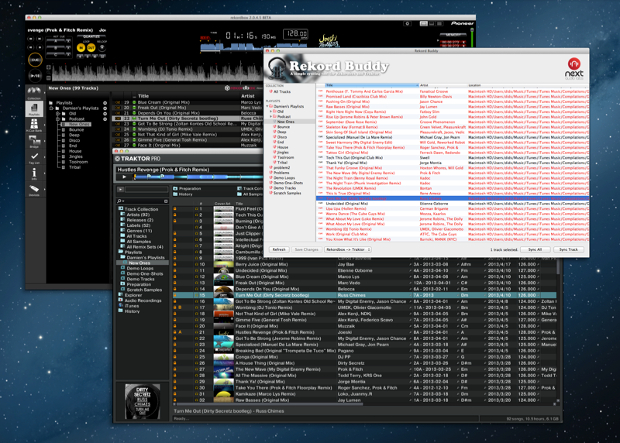Image resolution: width=620 pixels, height=443 pixels.
Task: Select 'Tech This Out (Original Club Mix)' in Rekord Buddy
Action: click(452, 157)
